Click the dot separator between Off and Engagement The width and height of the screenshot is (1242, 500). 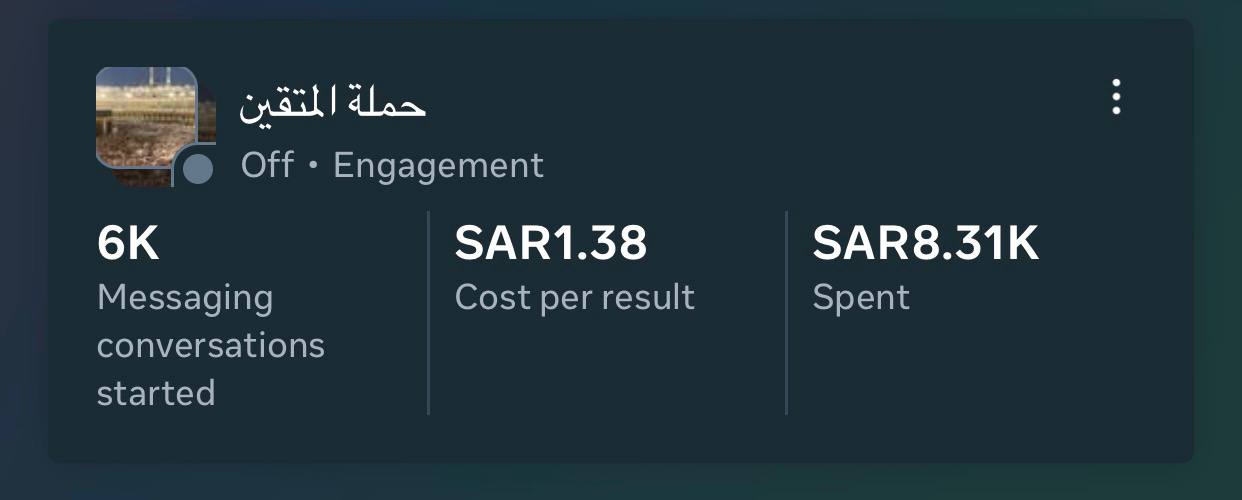[313, 166]
